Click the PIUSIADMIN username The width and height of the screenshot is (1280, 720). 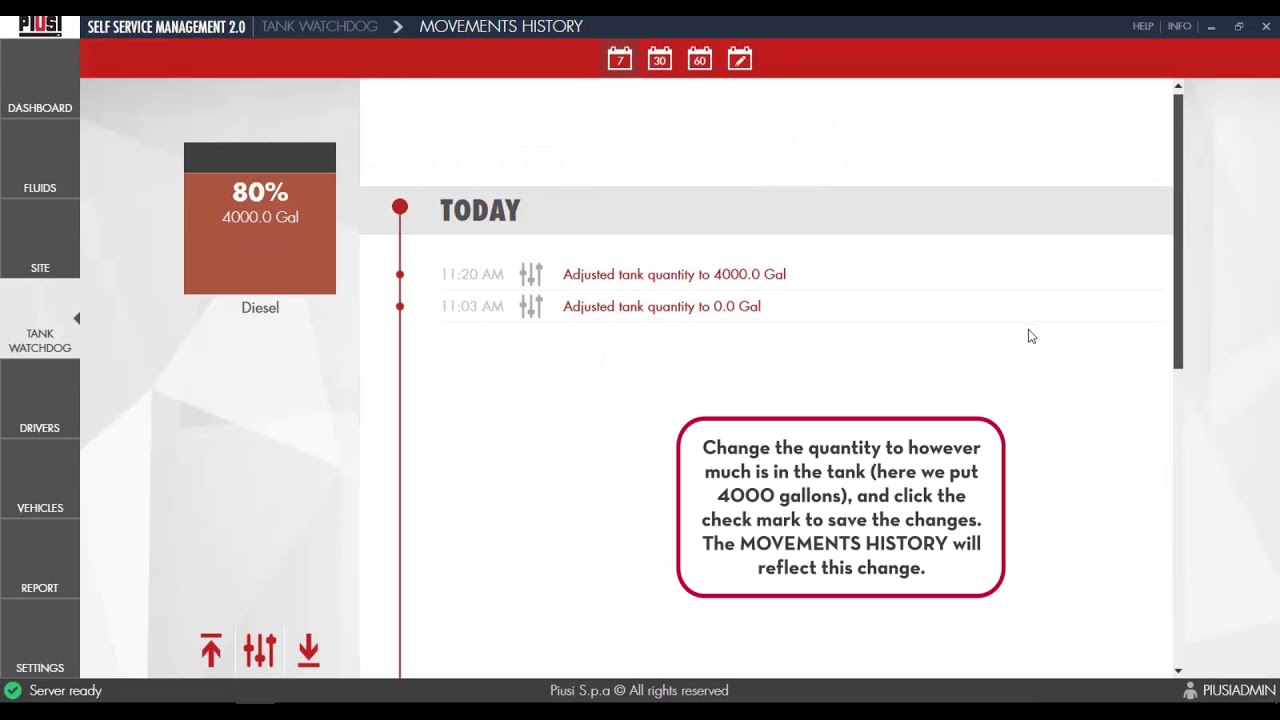pos(1239,690)
